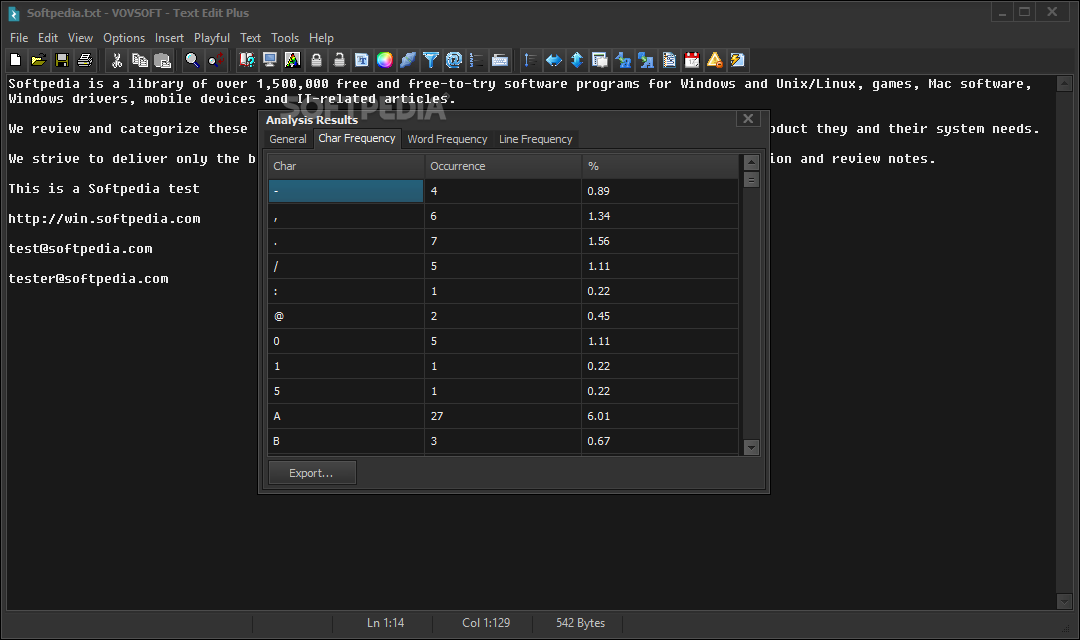Screen dimensions: 1080x640
Task: Click the horizontal double-arrow icon
Action: point(554,60)
